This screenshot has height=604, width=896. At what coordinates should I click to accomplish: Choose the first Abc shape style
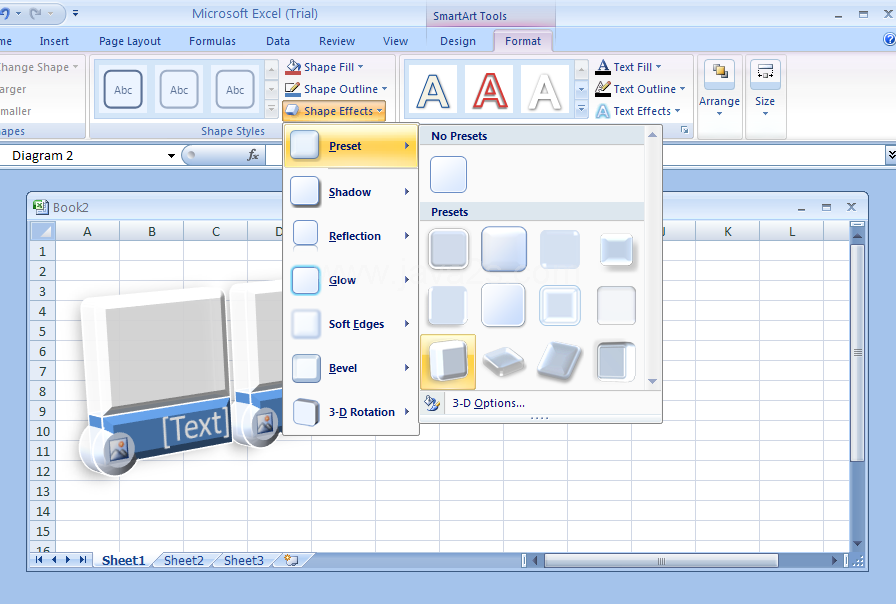tap(123, 90)
